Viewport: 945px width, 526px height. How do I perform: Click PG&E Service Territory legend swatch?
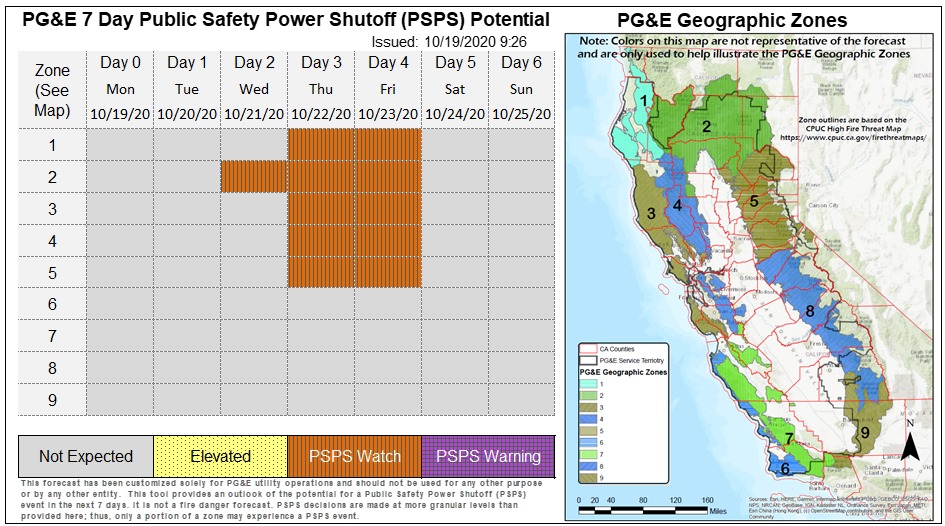pyautogui.click(x=588, y=360)
